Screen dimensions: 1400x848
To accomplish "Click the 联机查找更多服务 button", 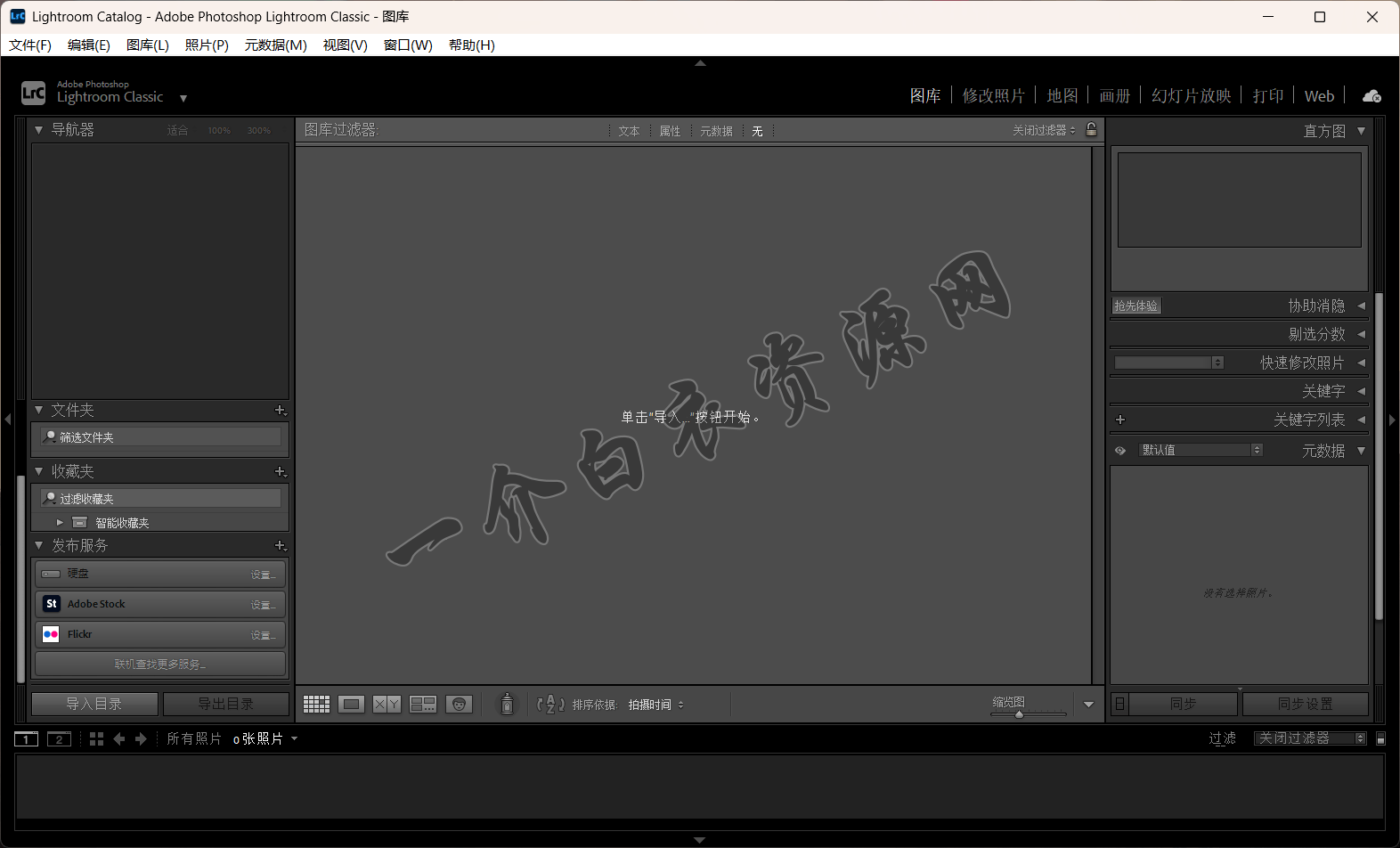I will 160,665.
